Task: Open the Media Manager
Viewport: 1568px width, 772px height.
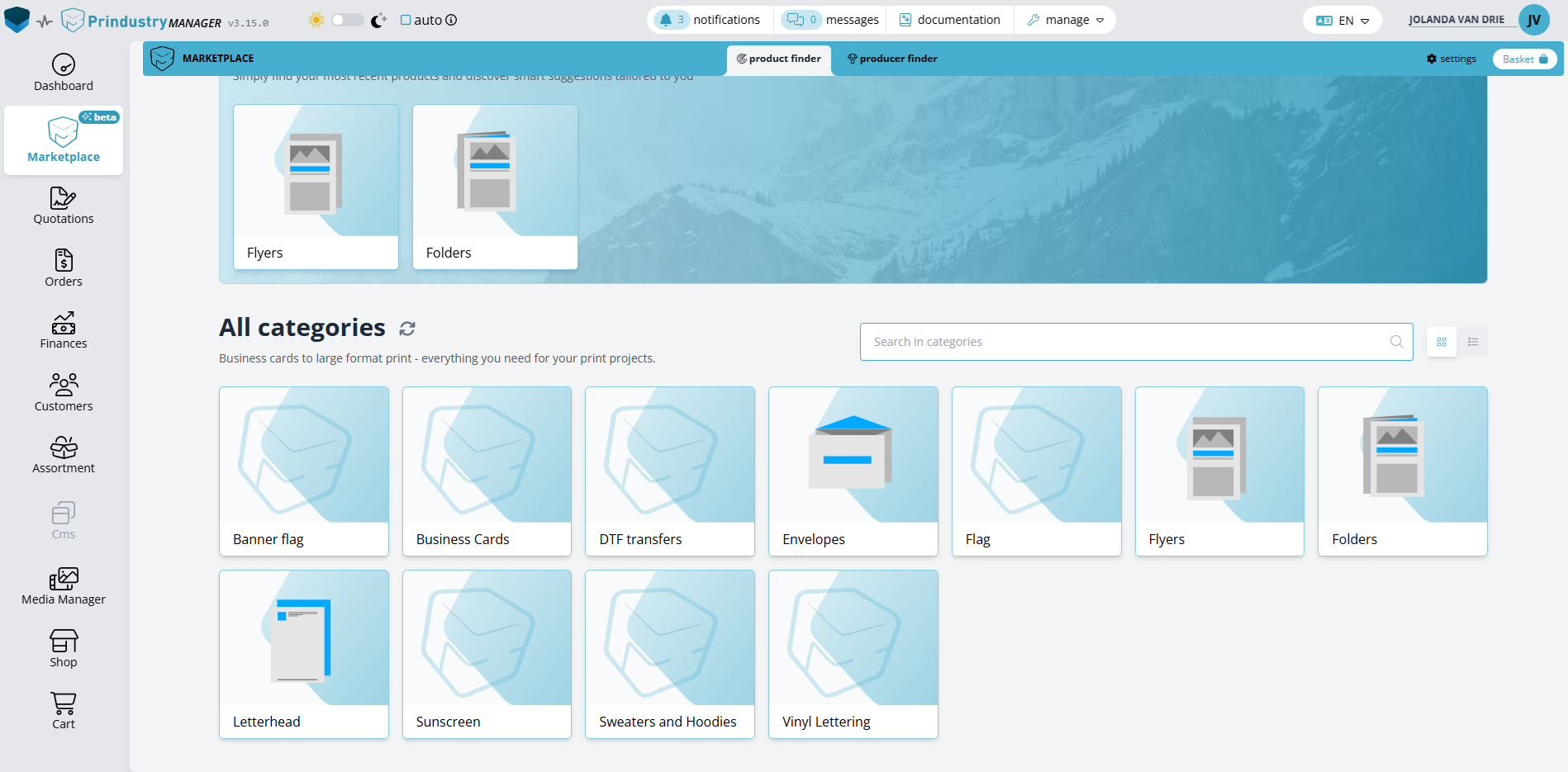Action: point(63,585)
